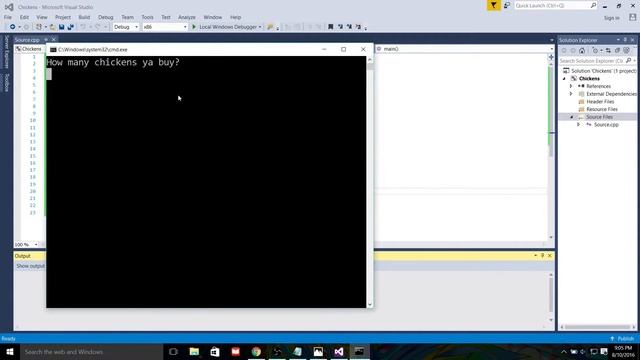Click the Save All icon

70,27
